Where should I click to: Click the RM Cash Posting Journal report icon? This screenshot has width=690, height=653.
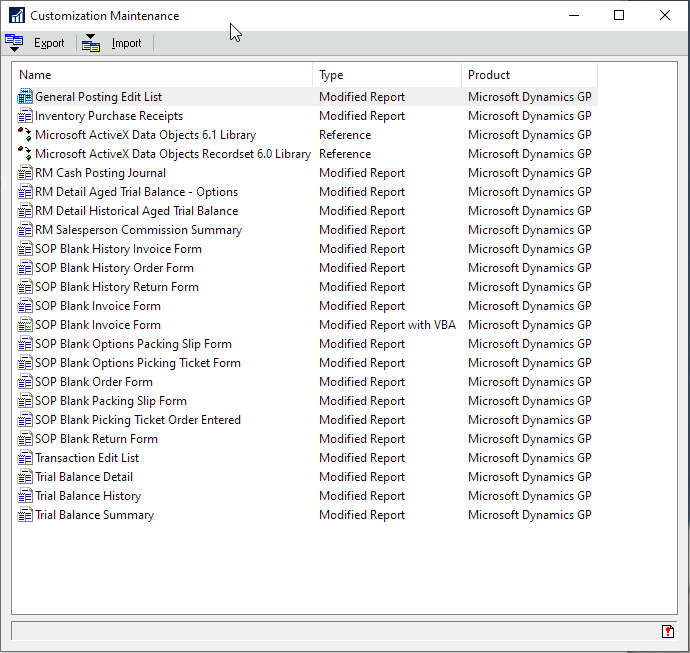coord(25,173)
